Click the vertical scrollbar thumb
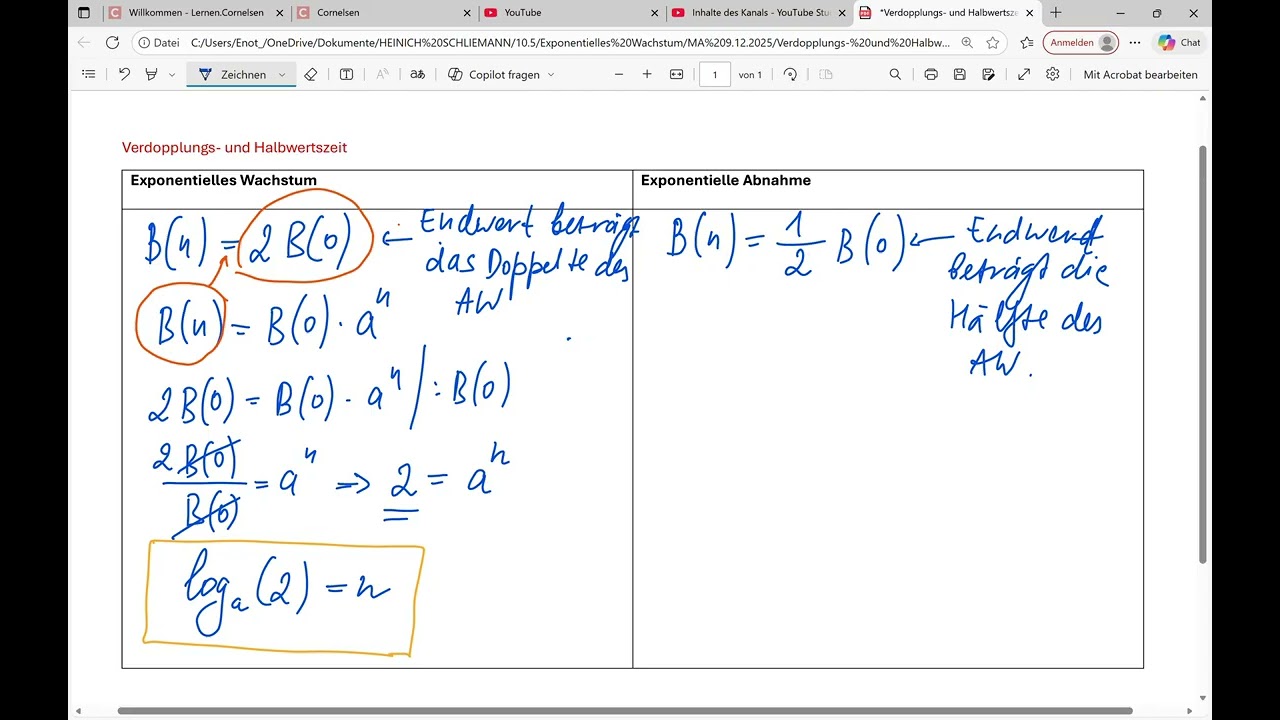 click(1203, 354)
